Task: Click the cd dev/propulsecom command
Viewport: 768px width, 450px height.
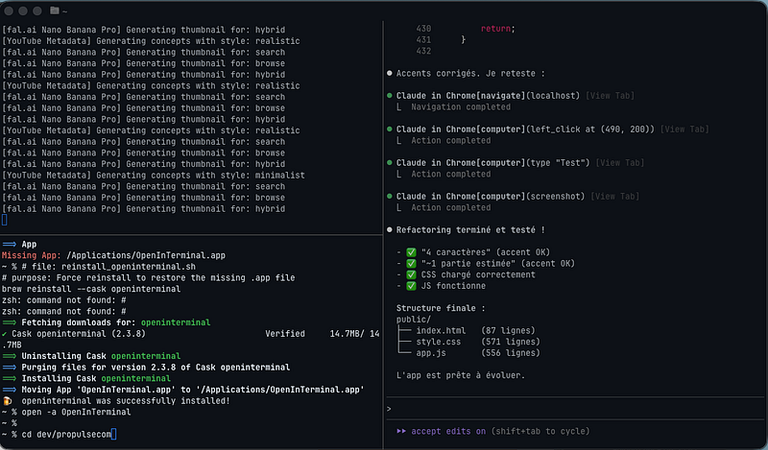Action: point(66,434)
